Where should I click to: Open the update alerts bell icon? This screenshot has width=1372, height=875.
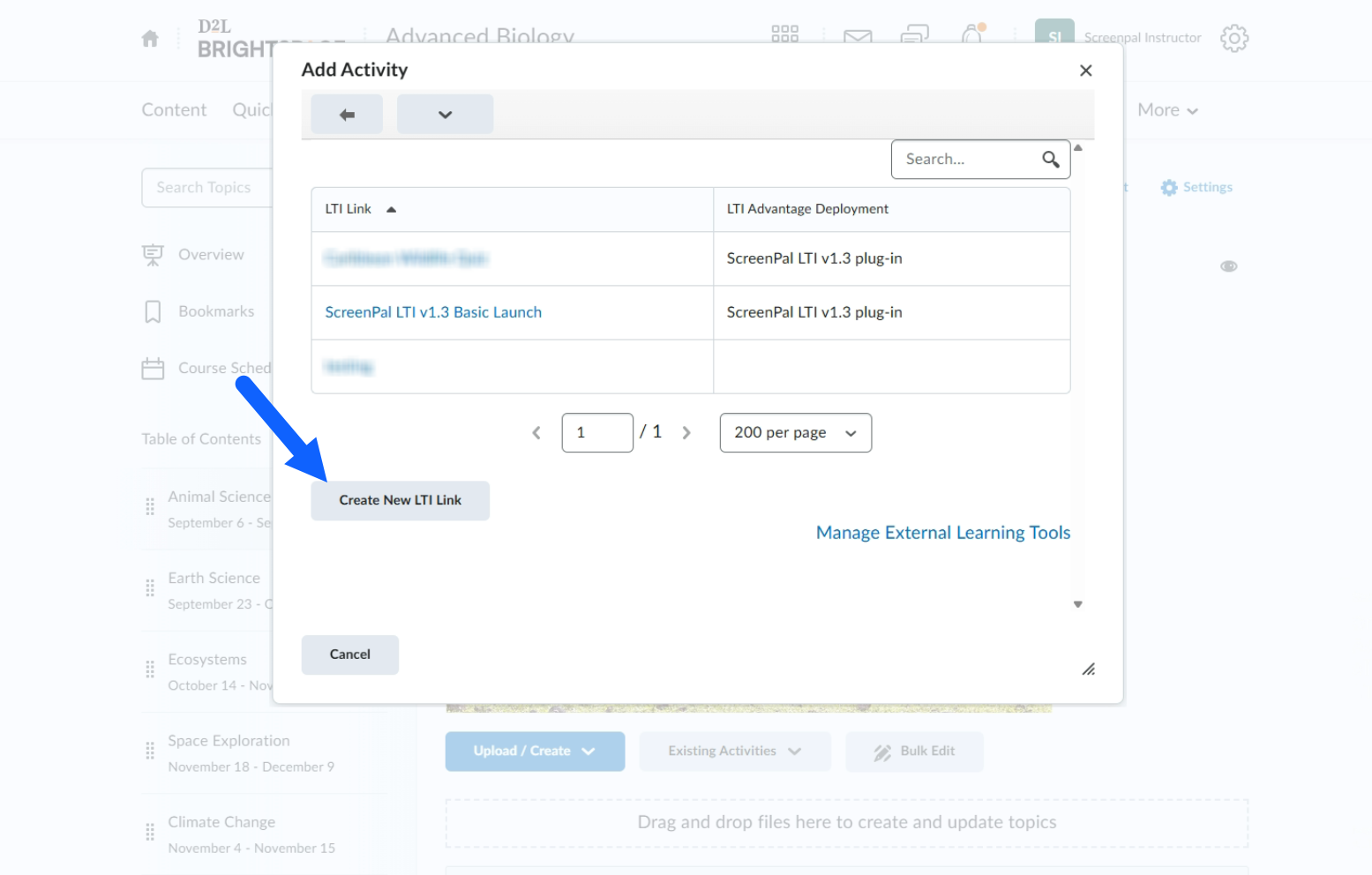click(x=971, y=34)
